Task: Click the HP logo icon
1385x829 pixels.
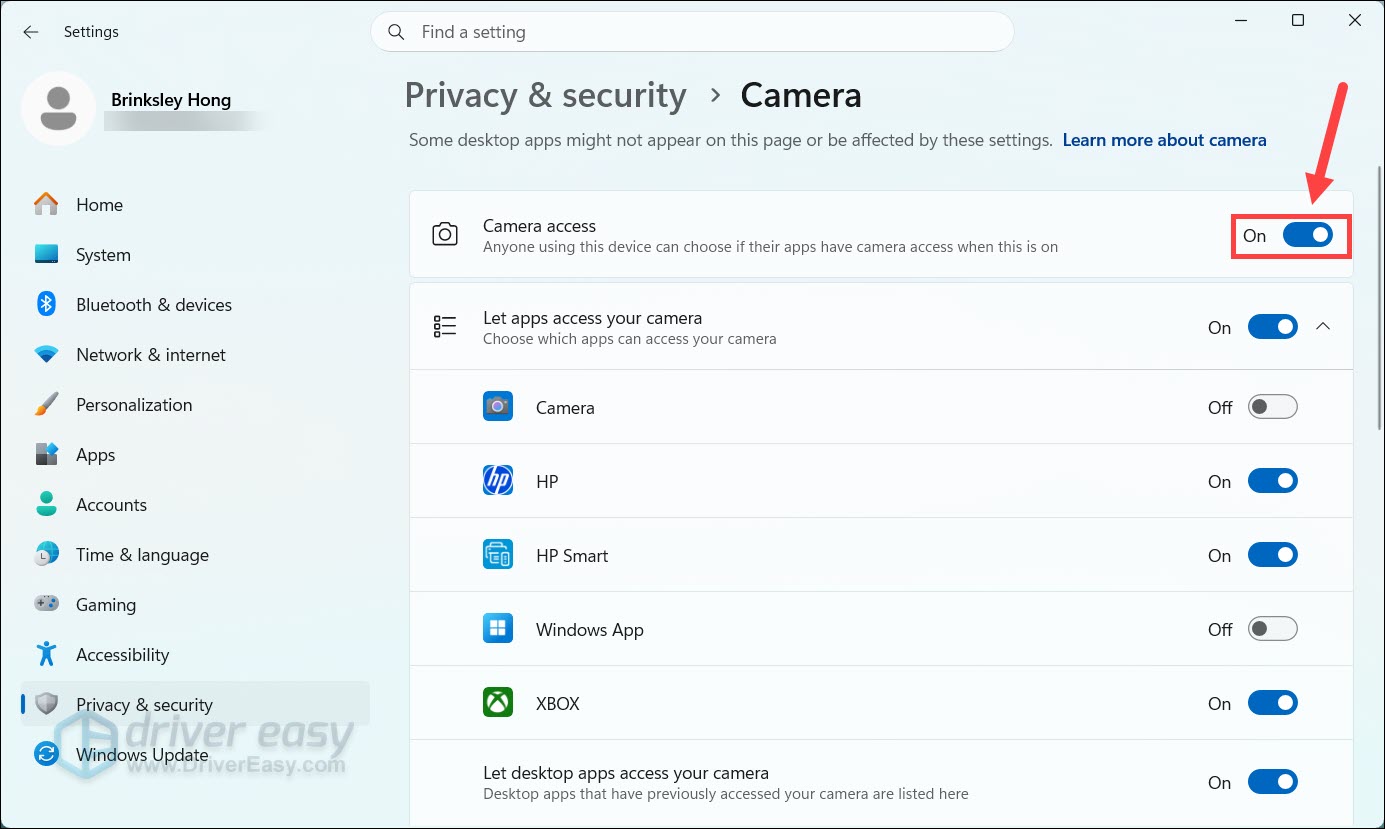Action: [x=498, y=481]
